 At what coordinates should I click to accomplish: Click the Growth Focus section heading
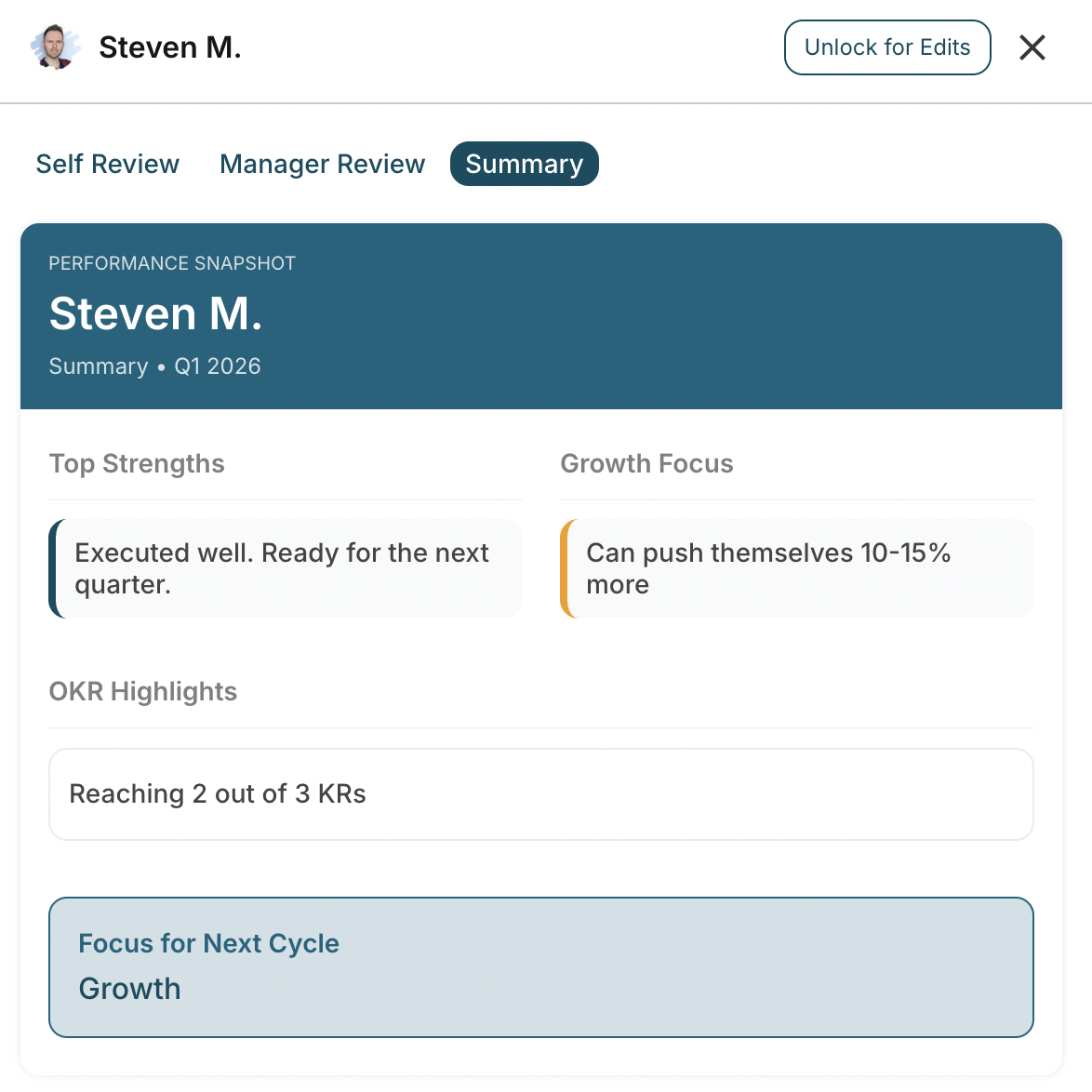tap(646, 463)
